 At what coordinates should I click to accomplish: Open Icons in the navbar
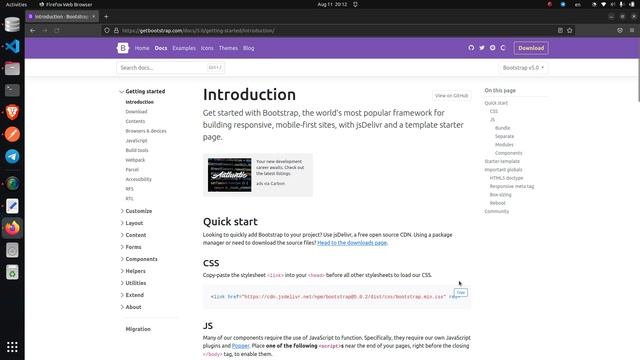click(x=207, y=48)
